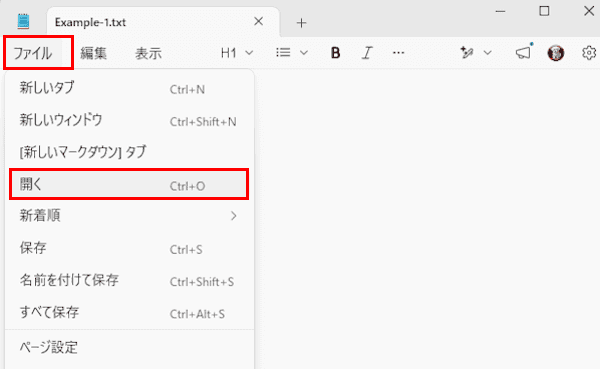Expand the H1 heading dropdown
This screenshot has height=369, width=600.
[x=237, y=53]
